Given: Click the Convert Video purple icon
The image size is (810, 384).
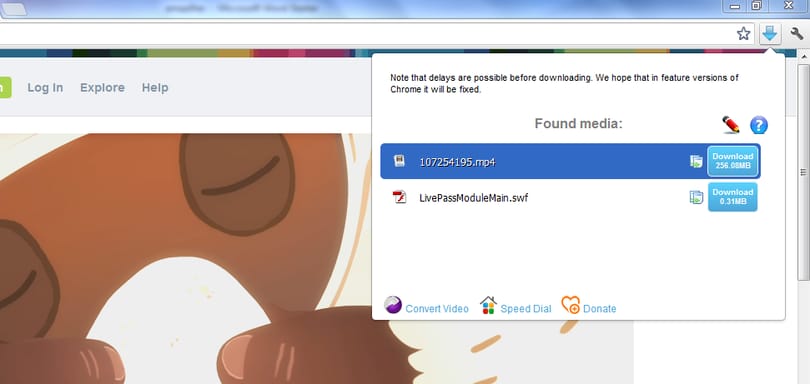Looking at the screenshot, I should [x=393, y=305].
